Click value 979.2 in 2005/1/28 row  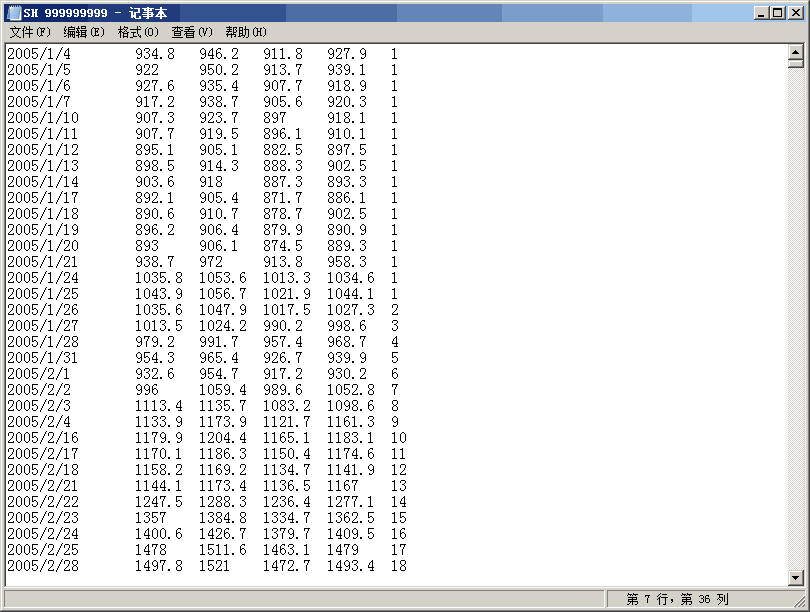click(x=155, y=342)
